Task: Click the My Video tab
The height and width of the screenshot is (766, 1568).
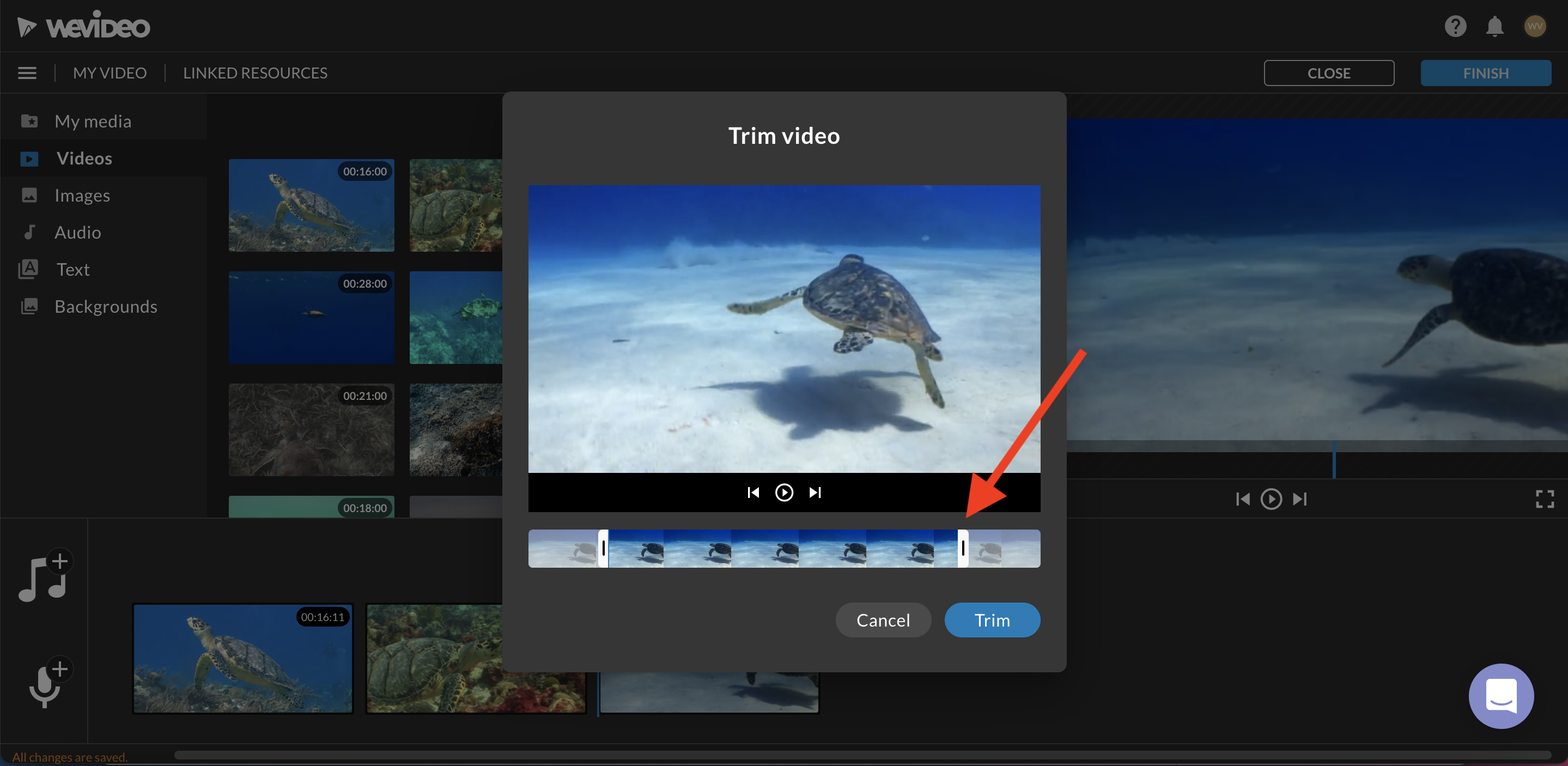Action: pyautogui.click(x=109, y=72)
